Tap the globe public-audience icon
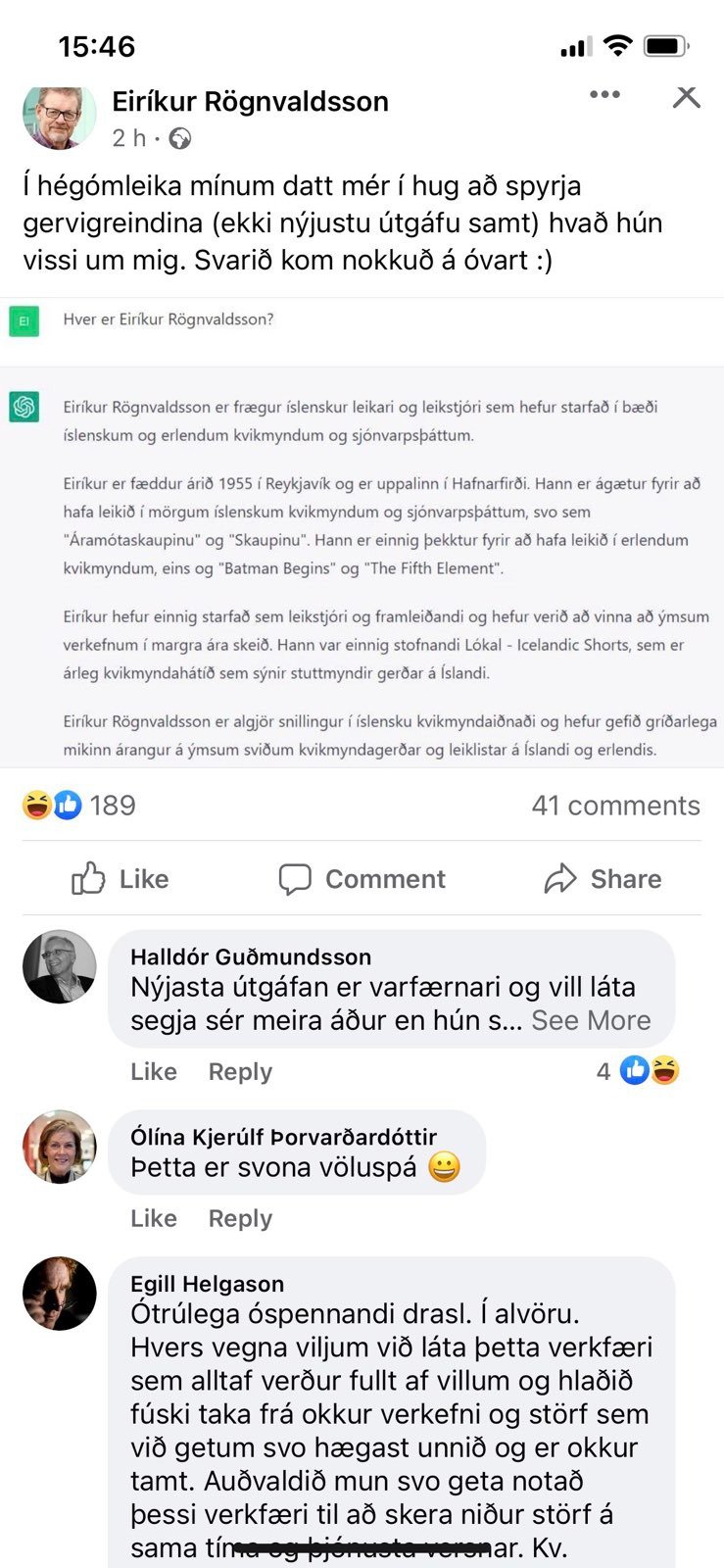 point(180,139)
